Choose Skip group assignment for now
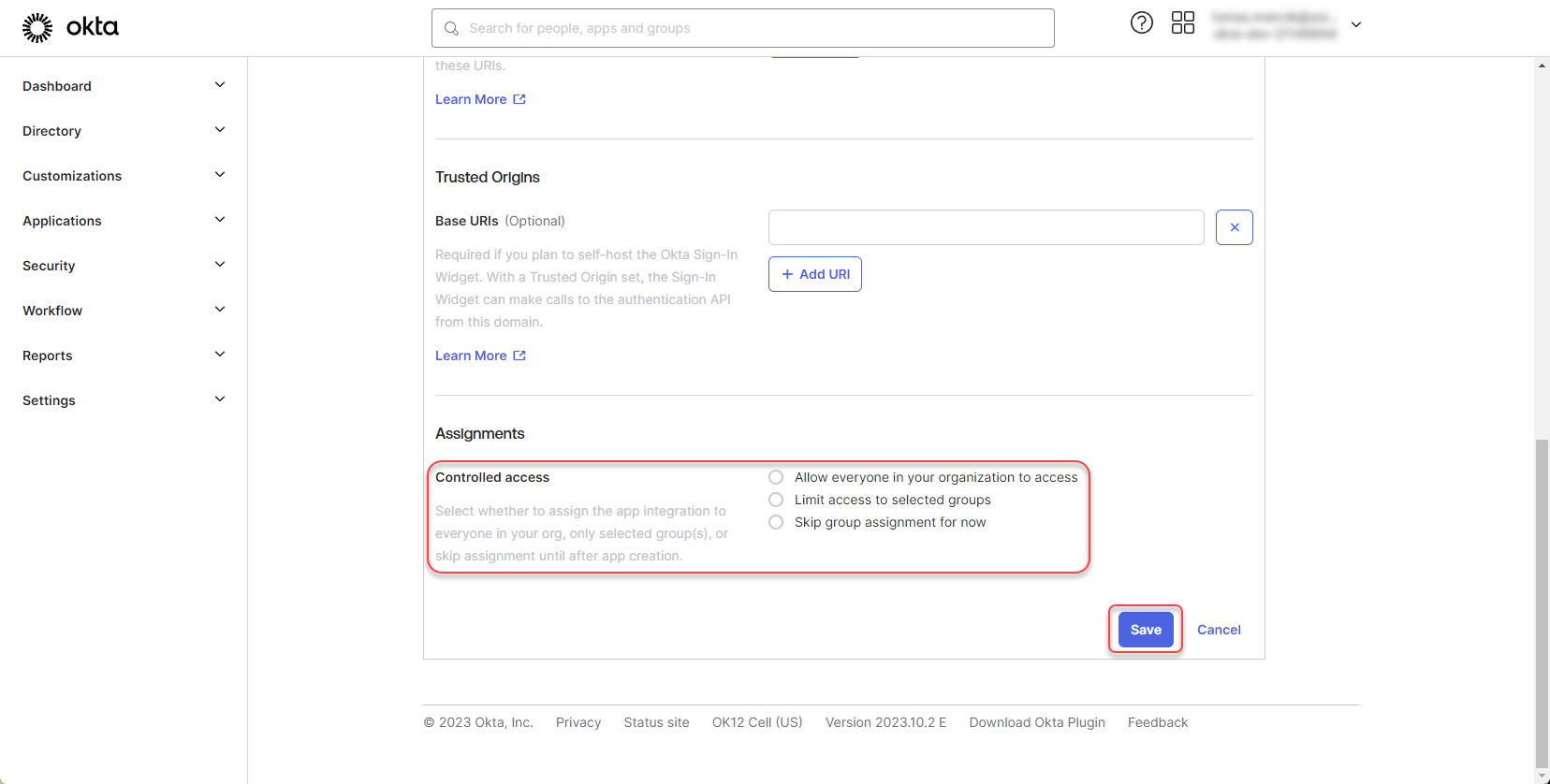The height and width of the screenshot is (784, 1550). pyautogui.click(x=776, y=522)
